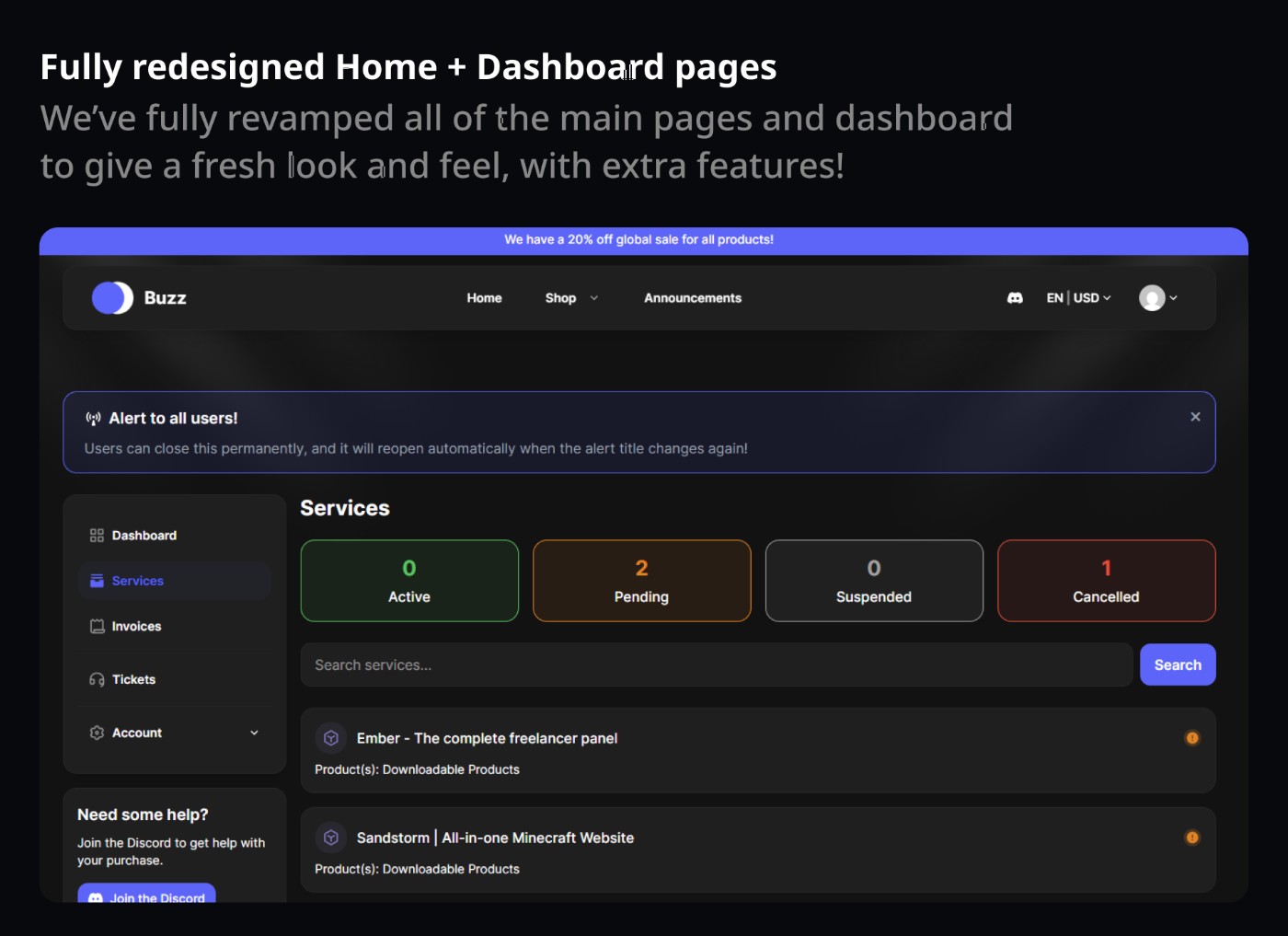Click the user avatar icon

(1152, 298)
